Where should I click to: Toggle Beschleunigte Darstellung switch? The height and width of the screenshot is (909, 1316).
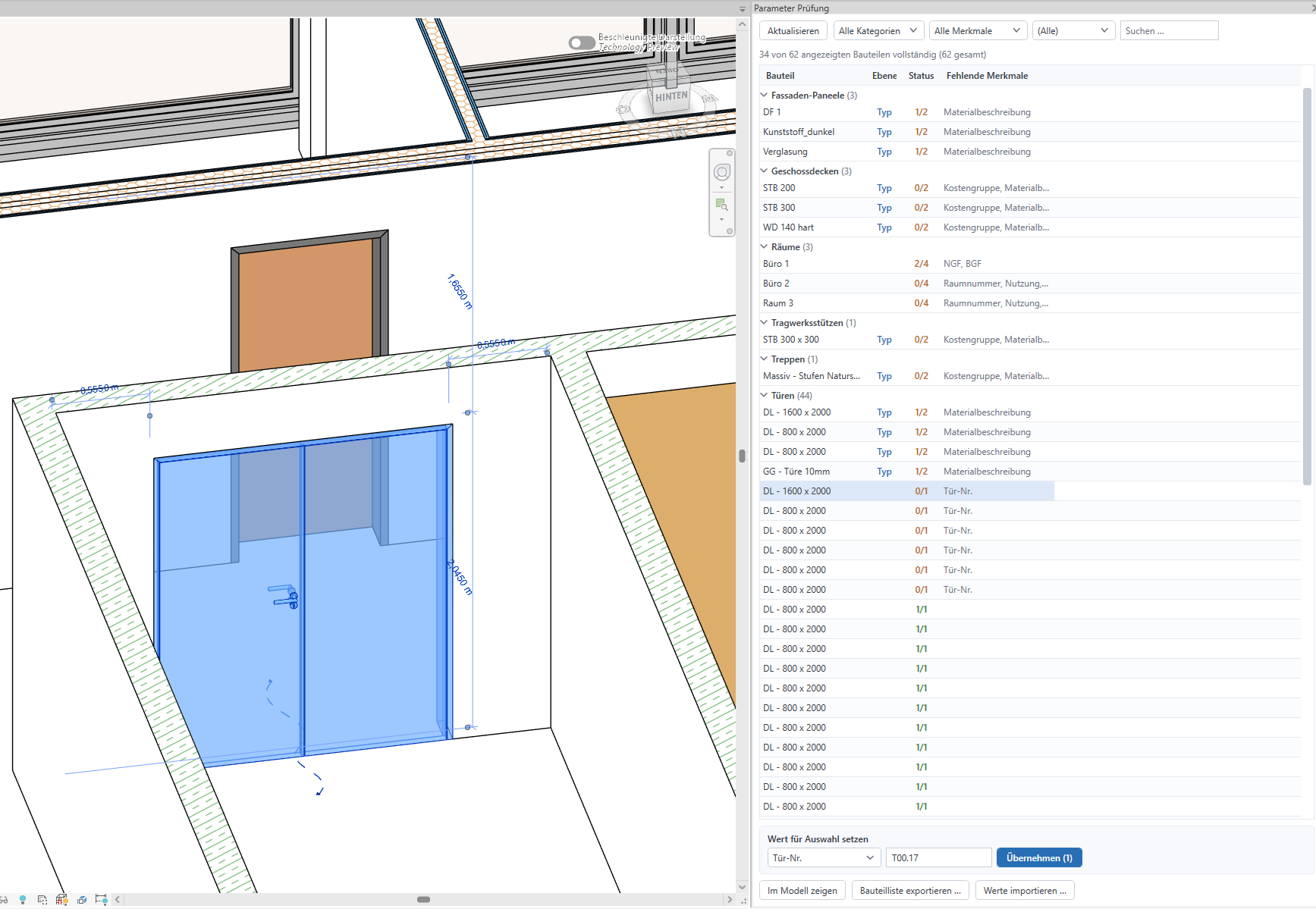582,42
